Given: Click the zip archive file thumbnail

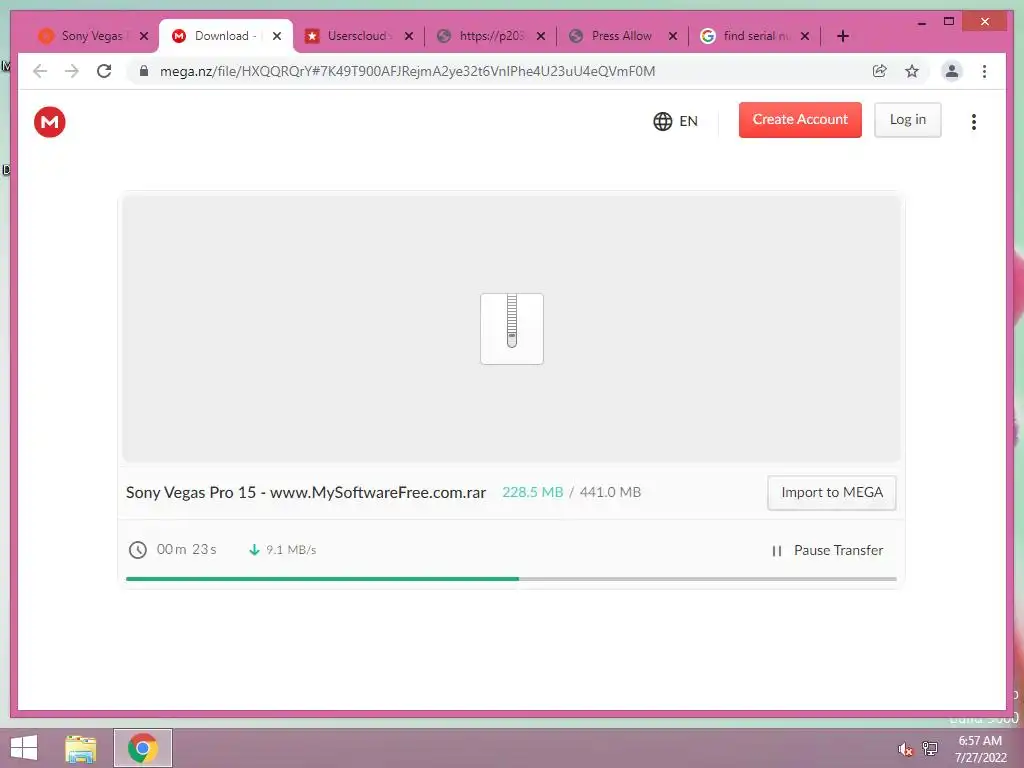Looking at the screenshot, I should [x=512, y=328].
